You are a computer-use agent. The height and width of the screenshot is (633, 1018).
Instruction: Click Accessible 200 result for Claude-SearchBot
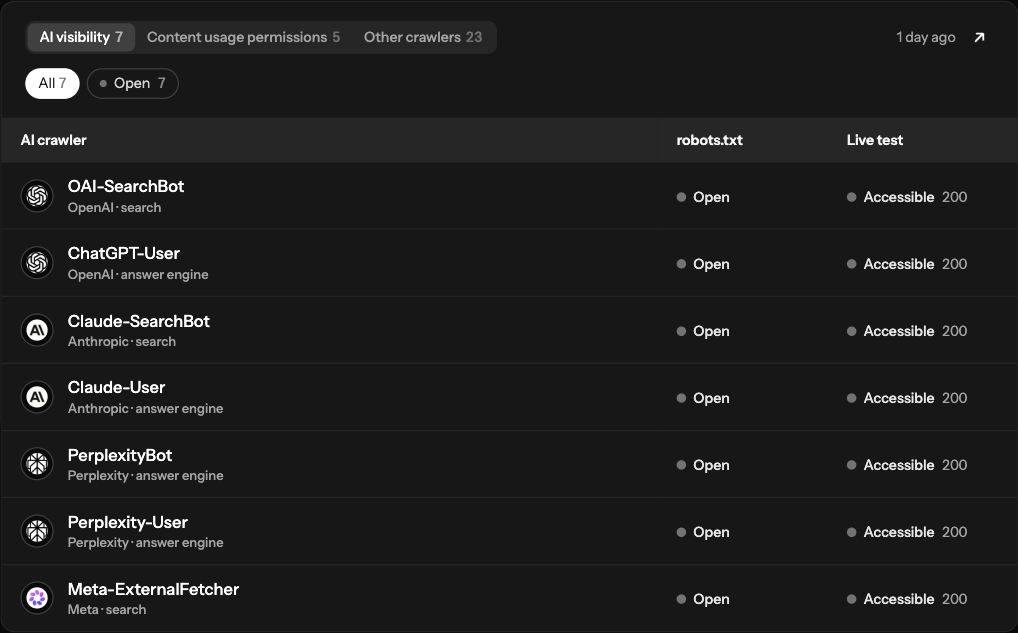(x=907, y=331)
